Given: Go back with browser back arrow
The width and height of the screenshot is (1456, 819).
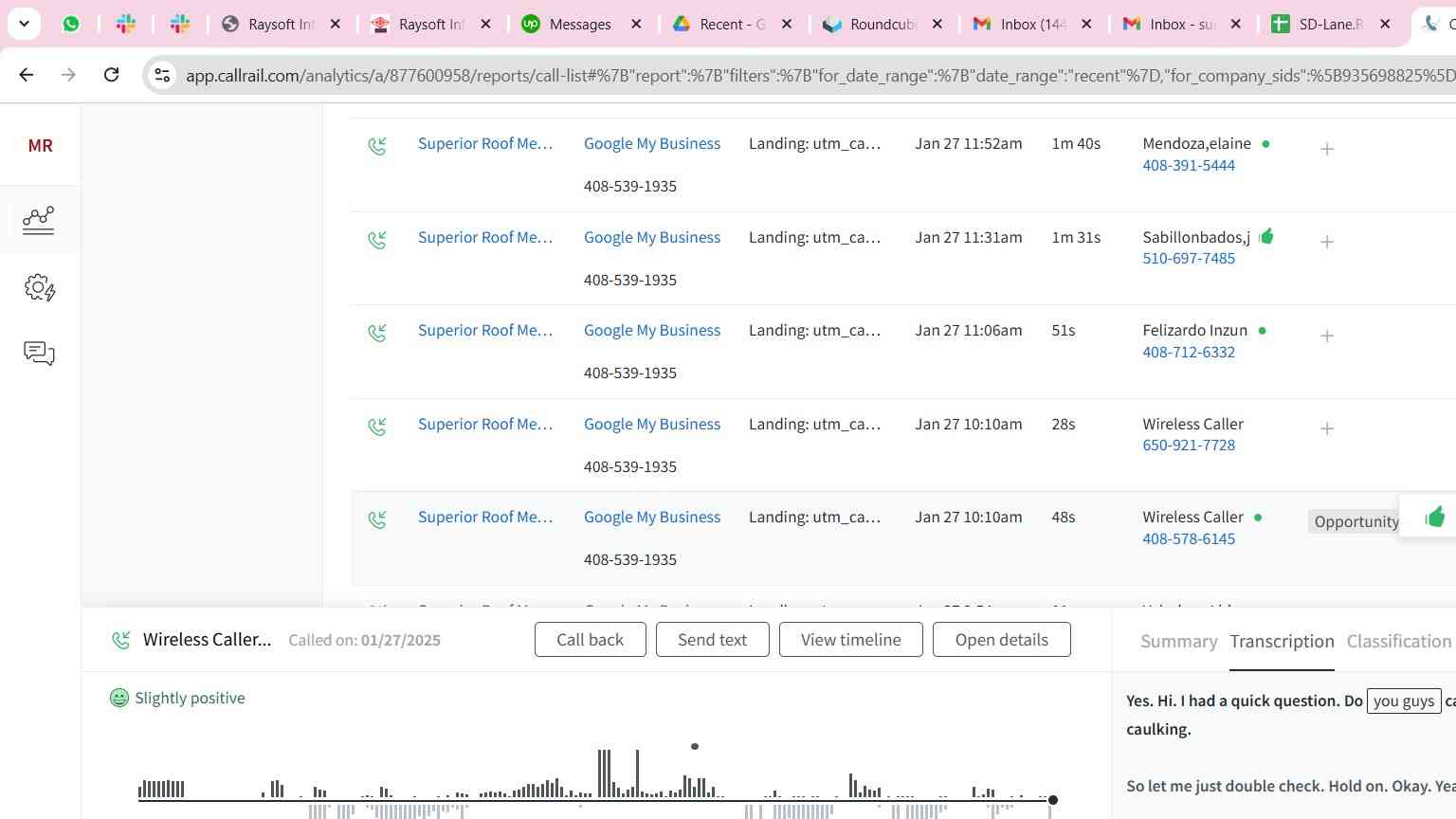Looking at the screenshot, I should (x=27, y=74).
